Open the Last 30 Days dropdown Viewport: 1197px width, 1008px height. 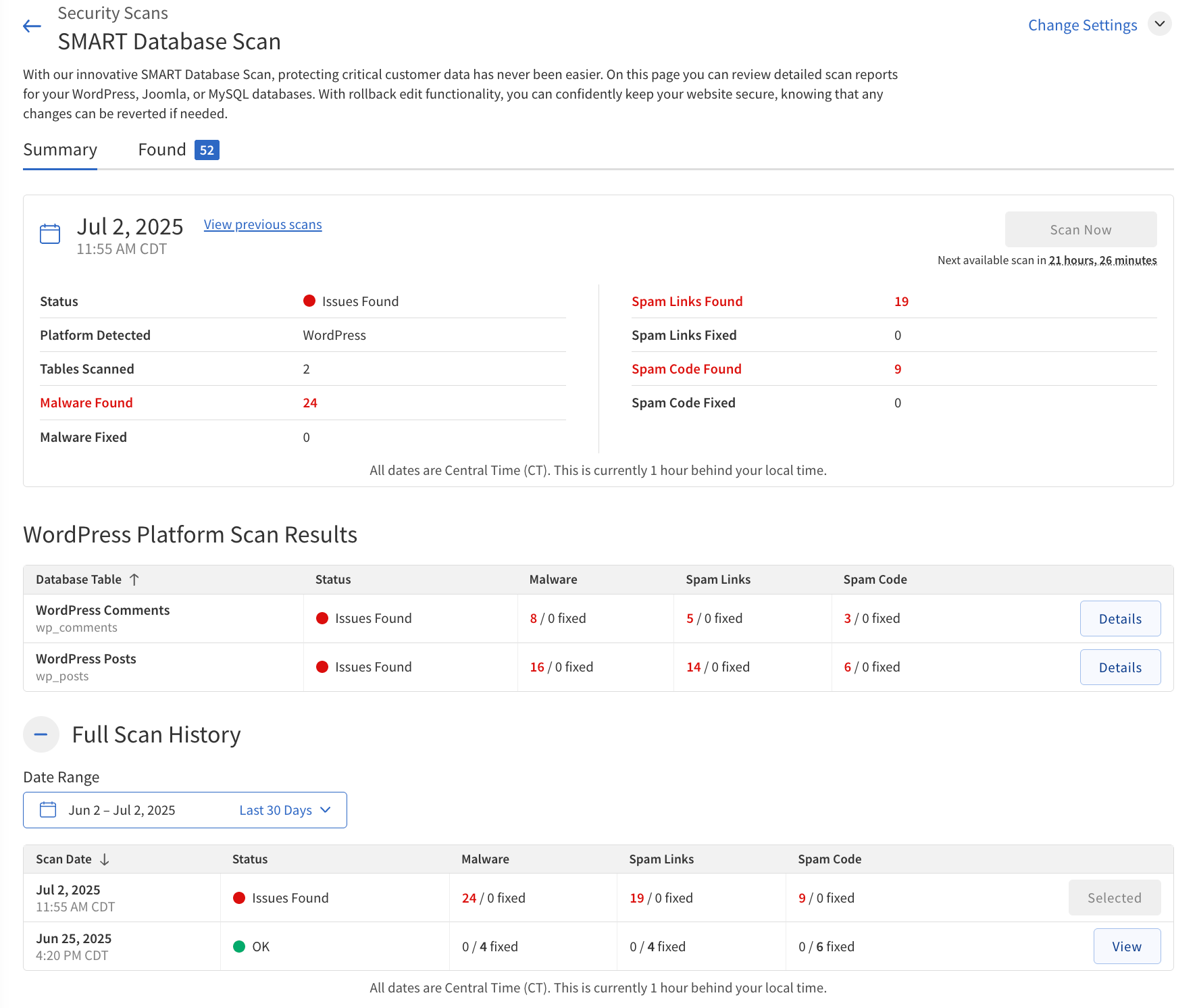pyautogui.click(x=285, y=810)
